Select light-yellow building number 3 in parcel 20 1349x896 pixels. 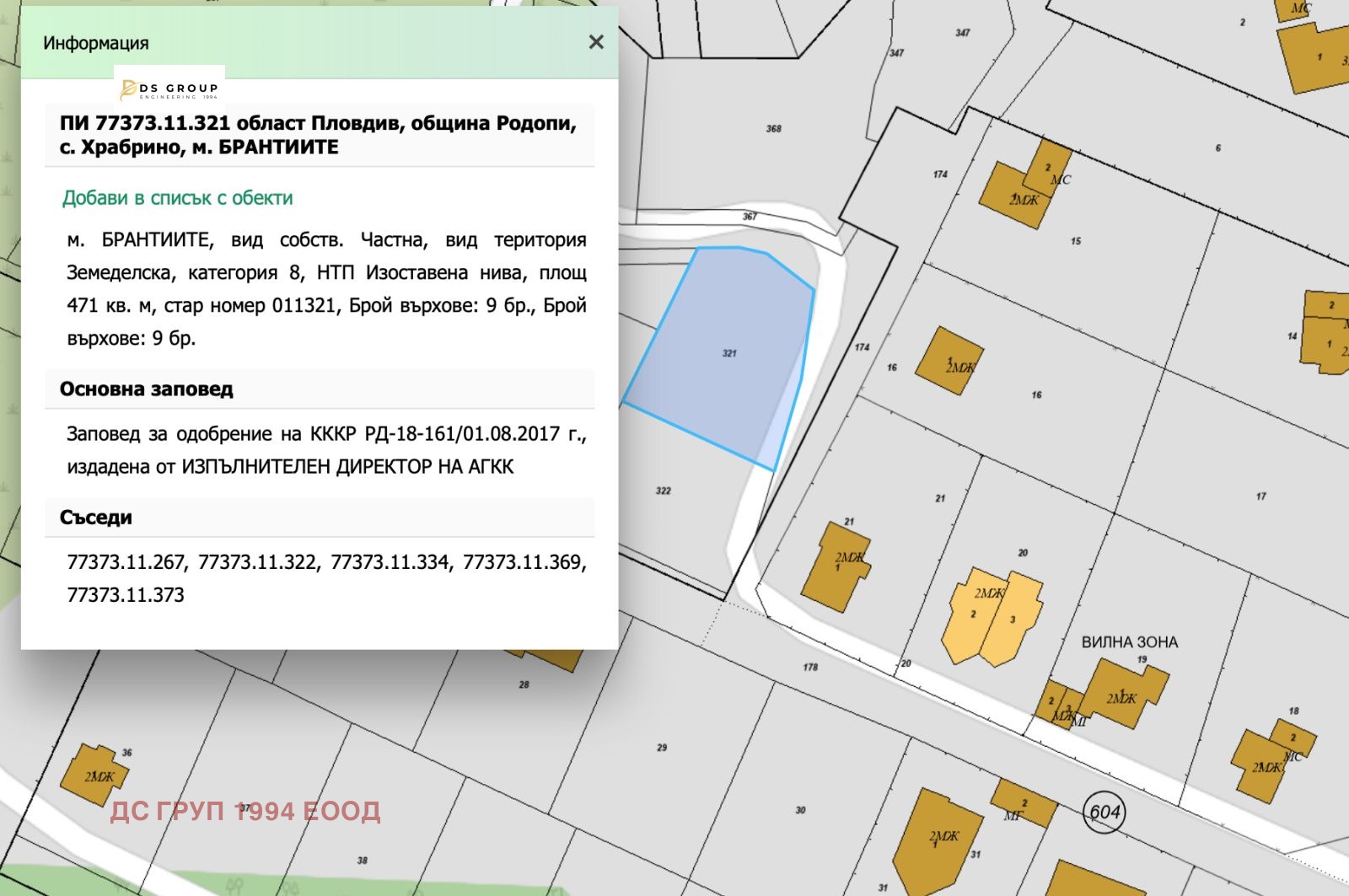[x=1012, y=620]
